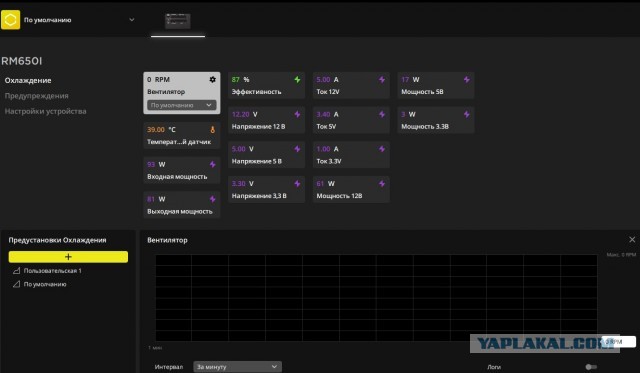The height and width of the screenshot is (373, 640).
Task: Click the bolt icon on Напряжение 3,3 В
Action: click(297, 184)
